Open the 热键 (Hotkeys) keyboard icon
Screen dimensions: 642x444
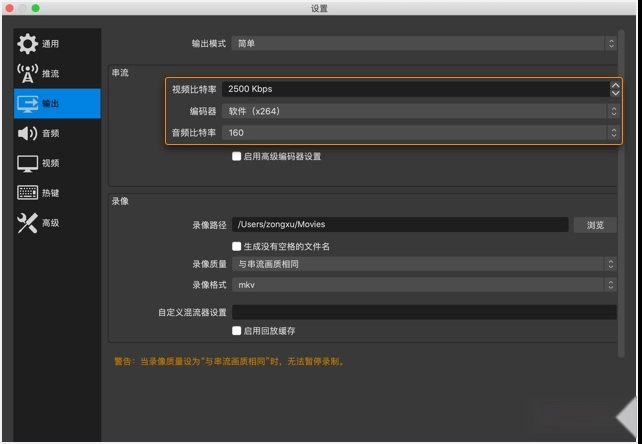[28, 192]
